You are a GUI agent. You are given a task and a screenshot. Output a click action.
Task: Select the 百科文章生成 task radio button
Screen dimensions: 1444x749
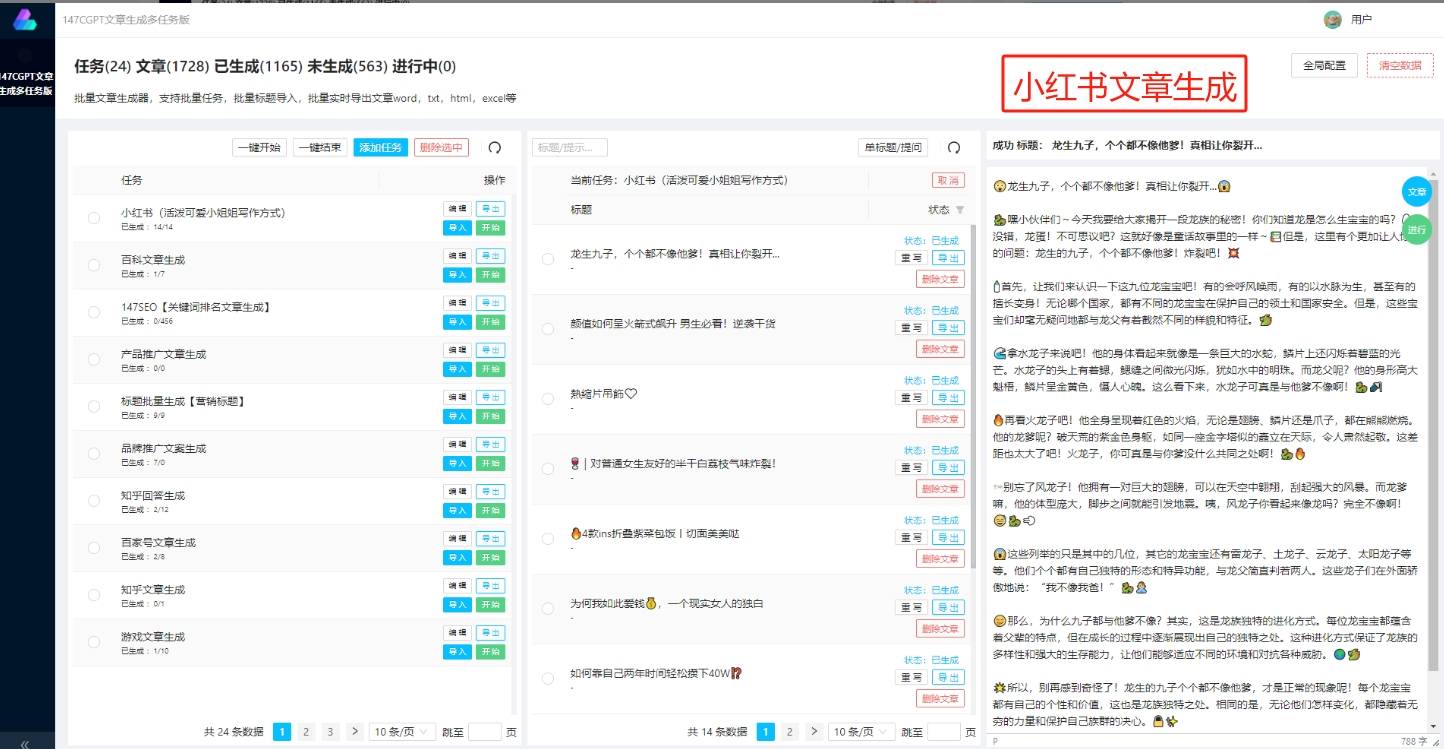[x=94, y=265]
